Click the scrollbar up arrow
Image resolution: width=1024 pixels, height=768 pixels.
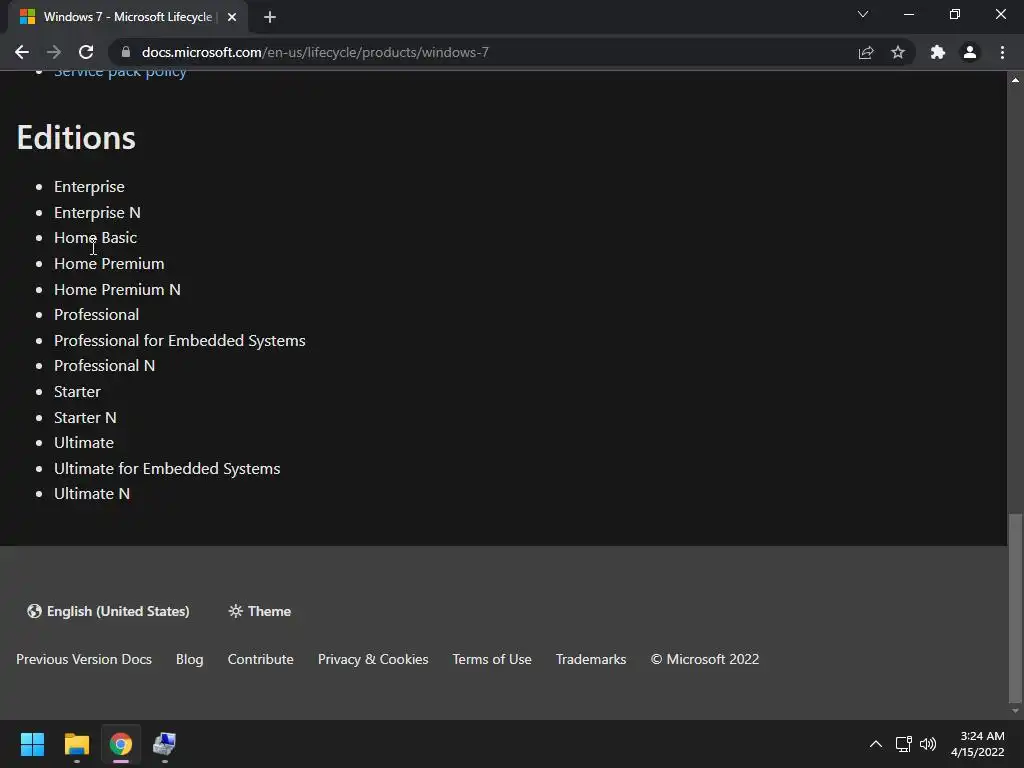tap(1015, 80)
